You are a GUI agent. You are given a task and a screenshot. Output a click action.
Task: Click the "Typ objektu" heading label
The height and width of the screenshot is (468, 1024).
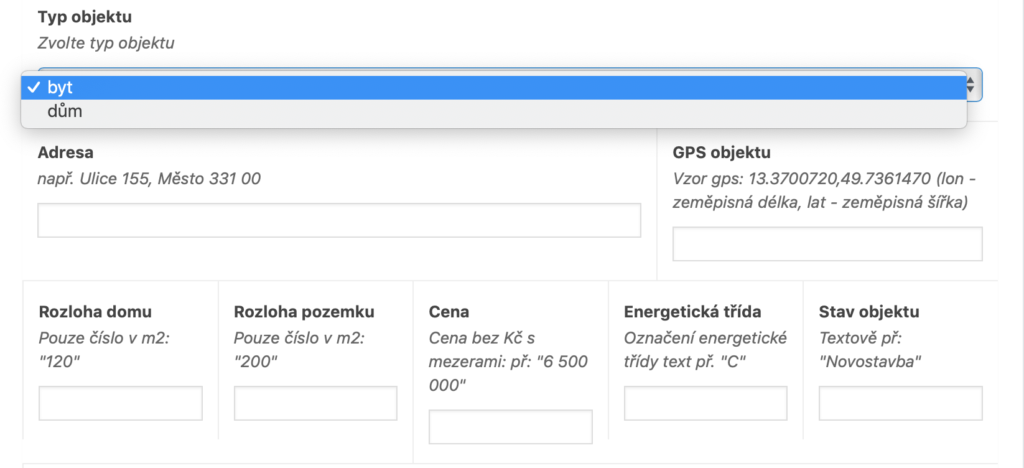[x=84, y=18]
